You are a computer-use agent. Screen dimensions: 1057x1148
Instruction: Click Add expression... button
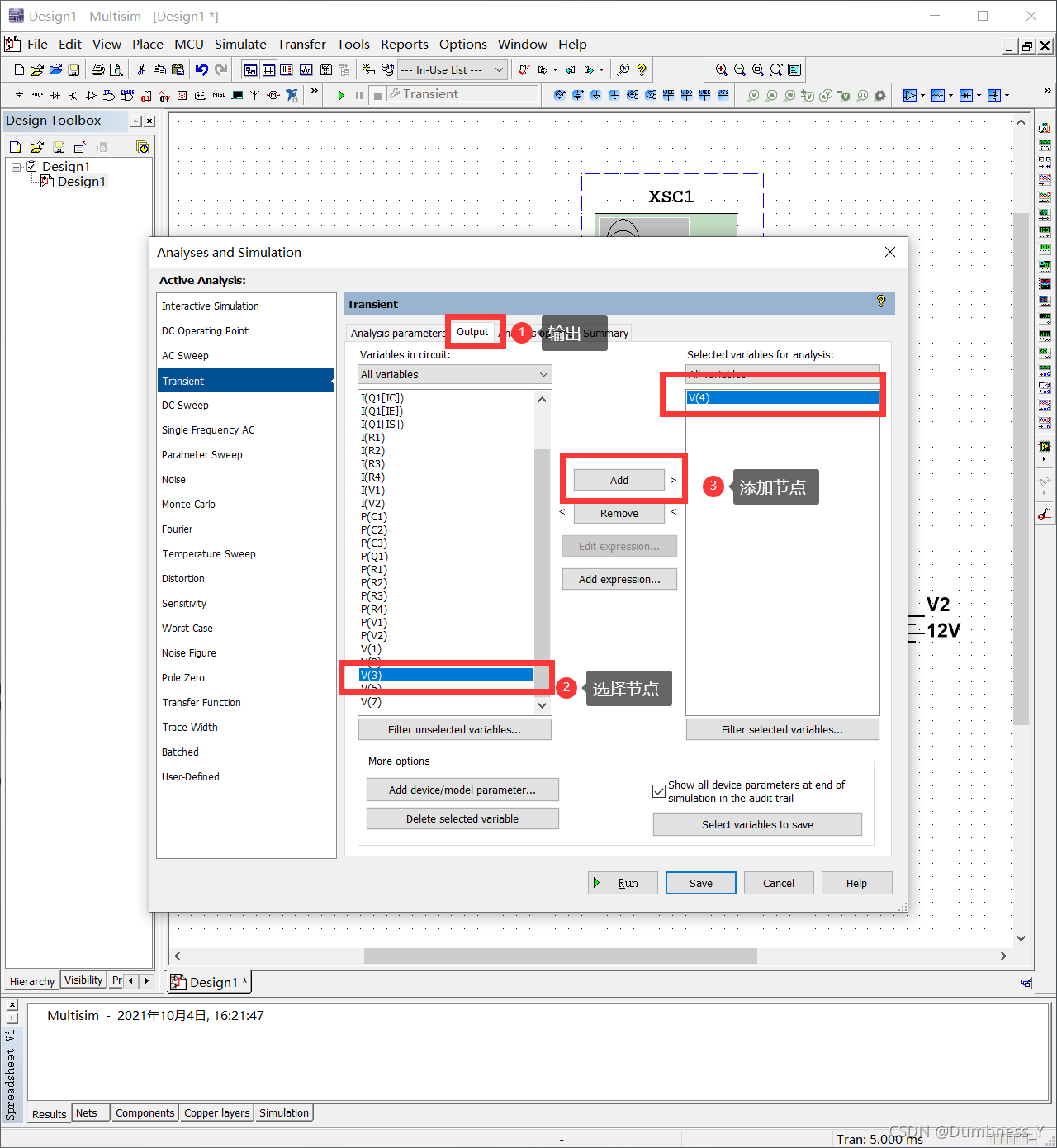tap(619, 579)
